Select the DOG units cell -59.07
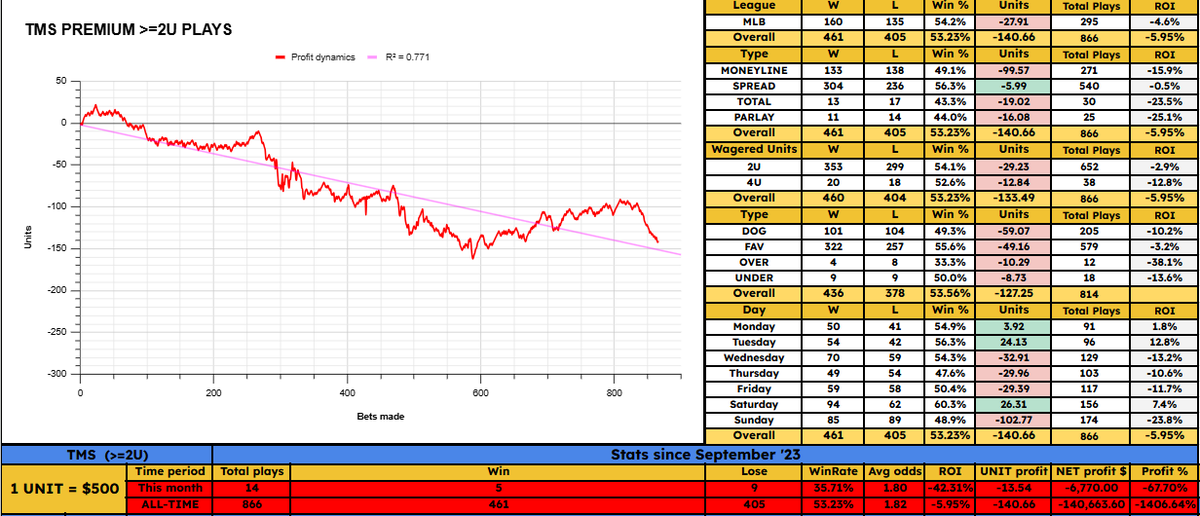1200x516 pixels. coord(1013,230)
